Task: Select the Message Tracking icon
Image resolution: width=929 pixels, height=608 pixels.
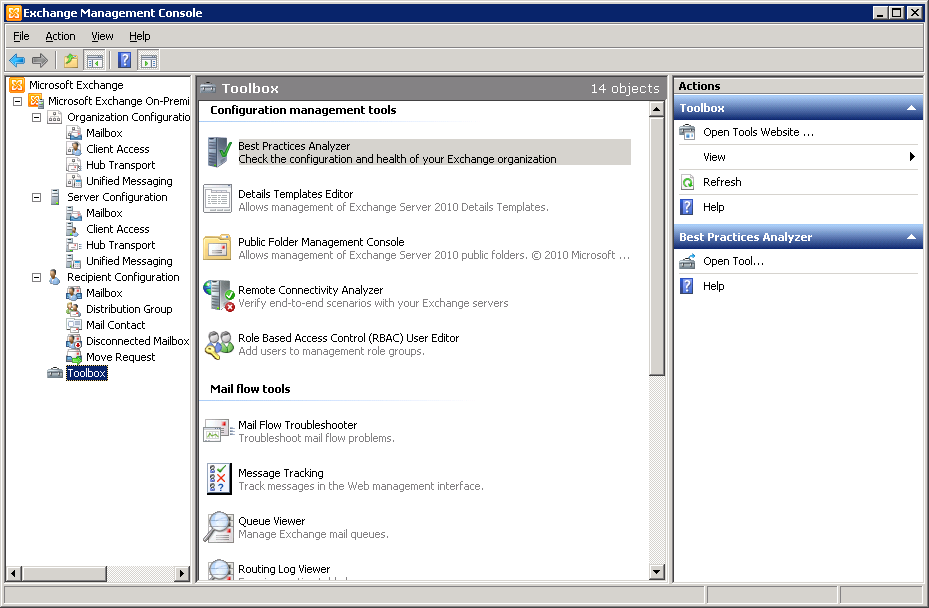Action: [219, 479]
